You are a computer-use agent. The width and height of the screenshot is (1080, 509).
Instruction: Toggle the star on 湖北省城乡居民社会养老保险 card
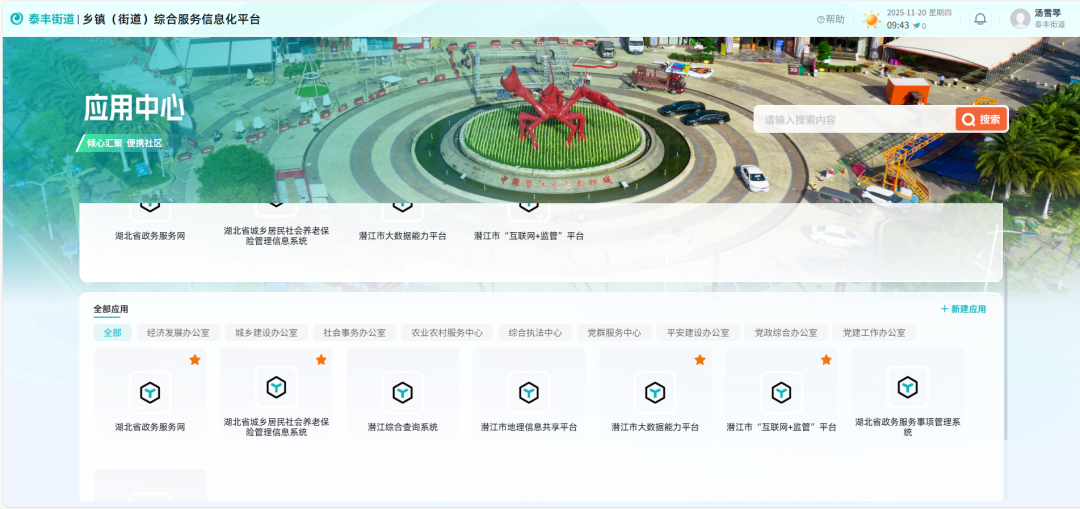click(321, 360)
